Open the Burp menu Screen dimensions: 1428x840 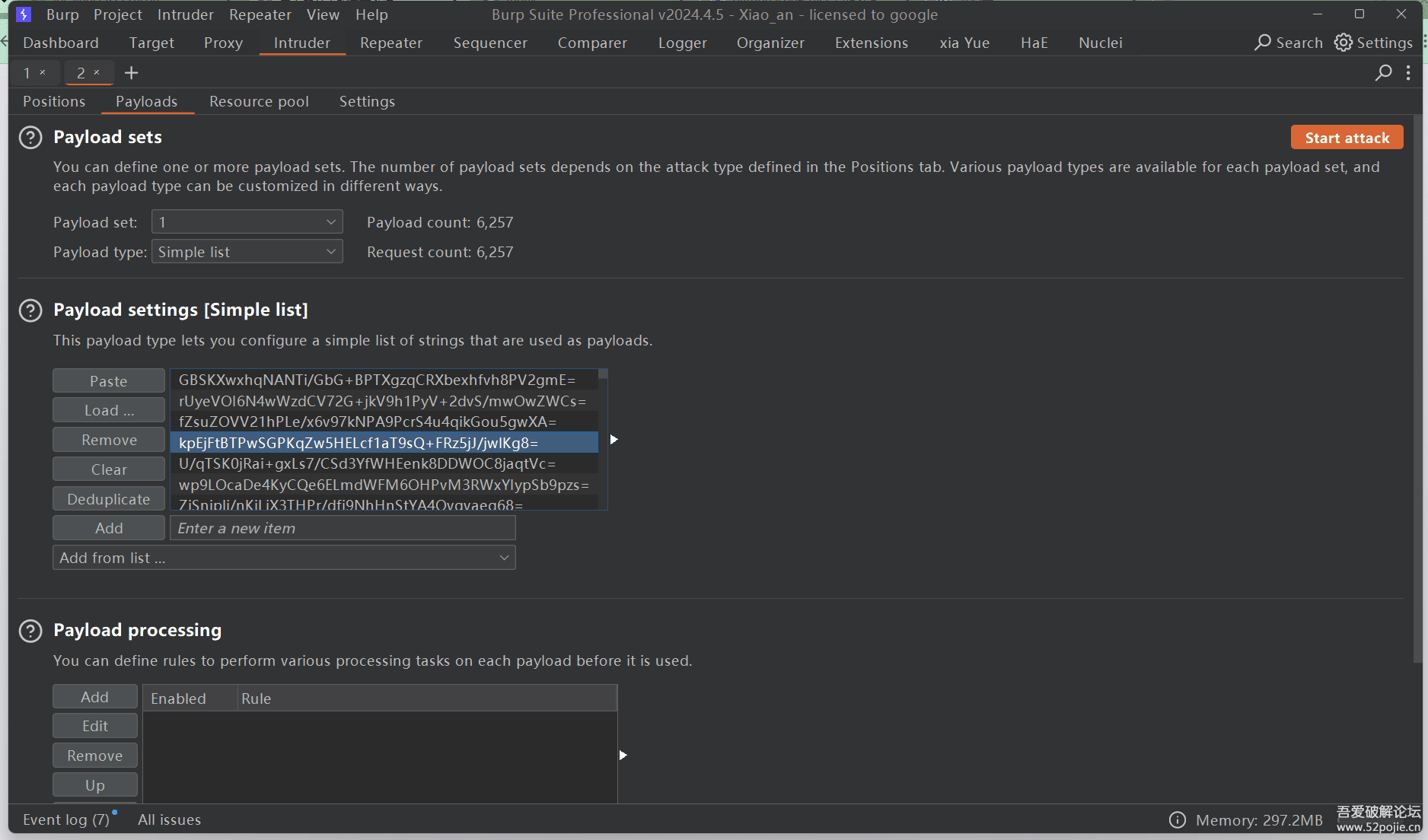pyautogui.click(x=62, y=14)
